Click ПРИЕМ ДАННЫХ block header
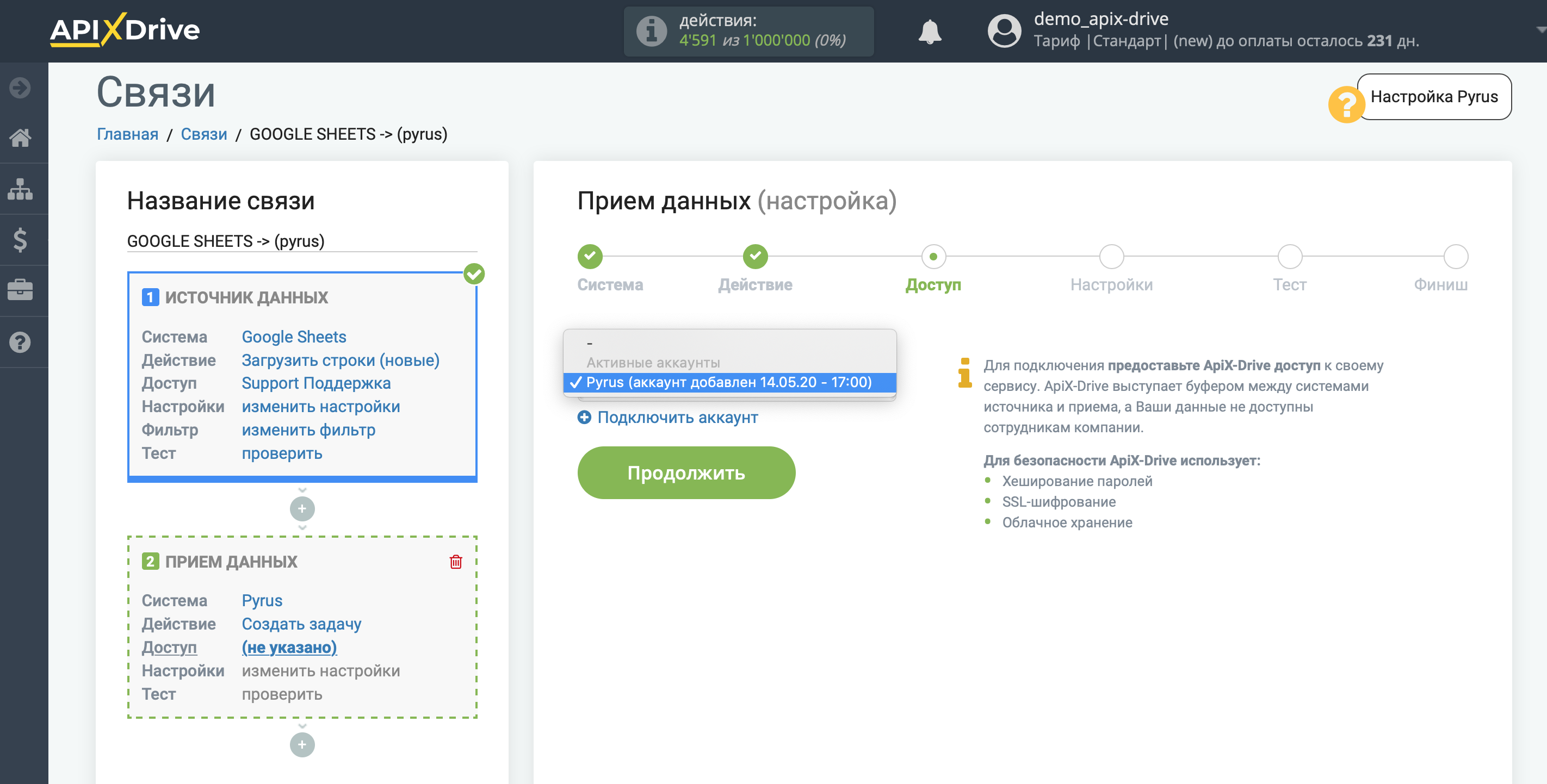The image size is (1547, 784). pyautogui.click(x=231, y=562)
